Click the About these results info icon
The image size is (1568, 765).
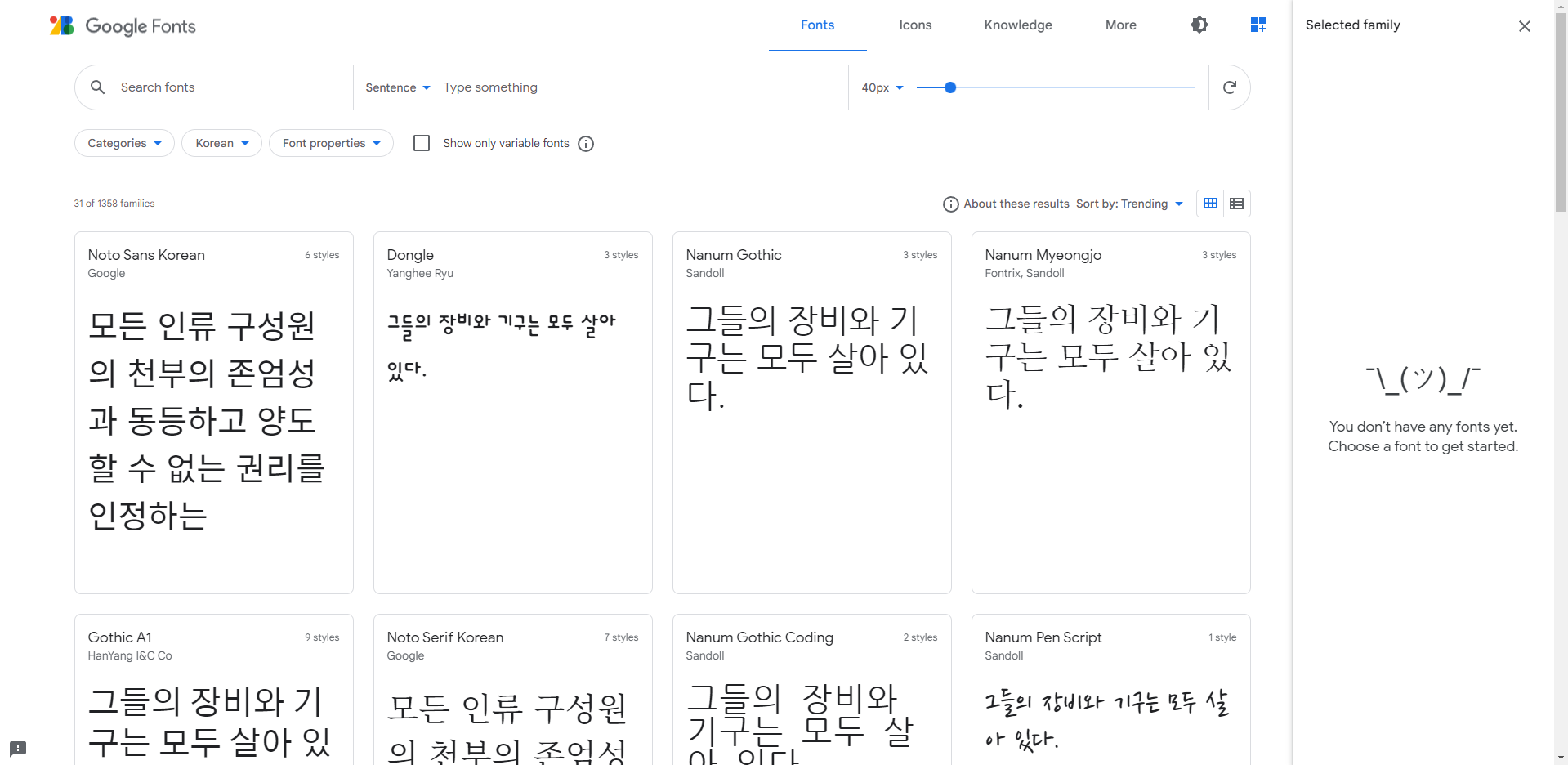tap(950, 204)
